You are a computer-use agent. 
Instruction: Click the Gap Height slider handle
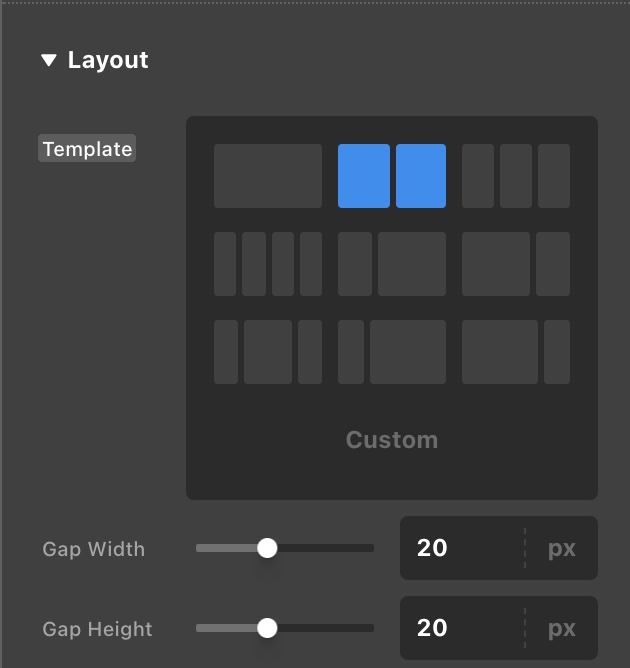(267, 628)
